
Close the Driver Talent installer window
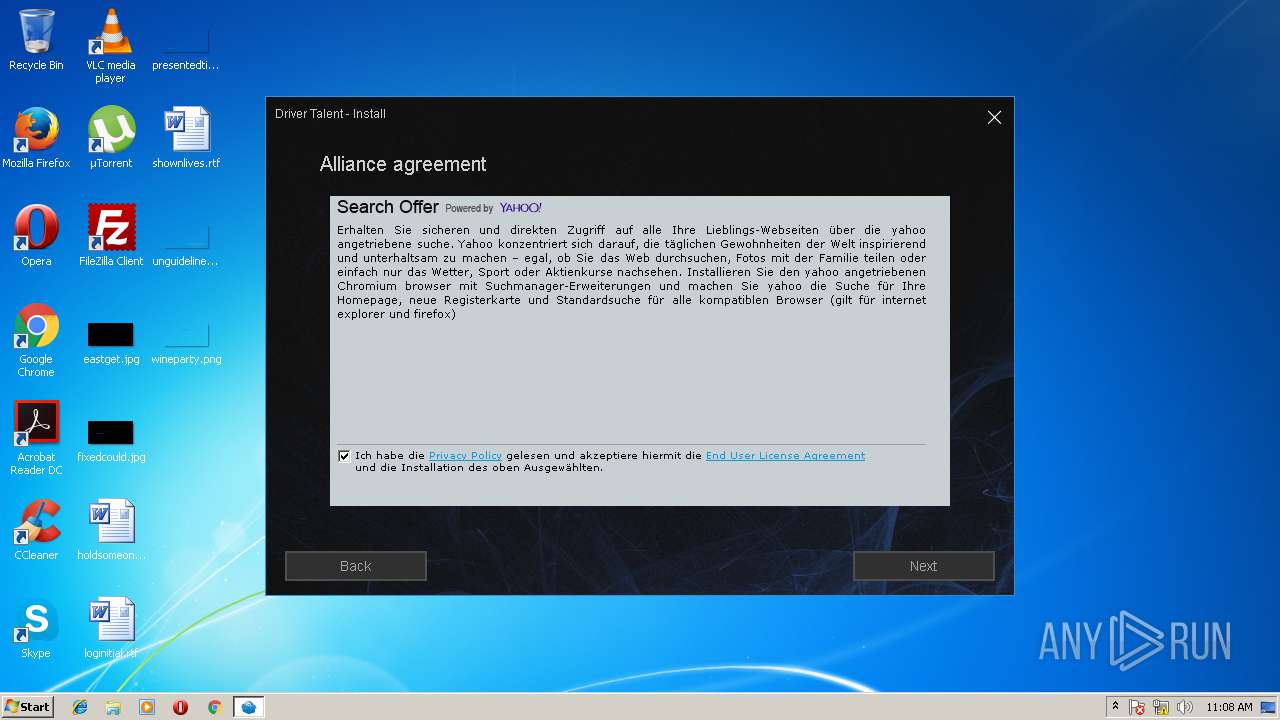[x=994, y=117]
